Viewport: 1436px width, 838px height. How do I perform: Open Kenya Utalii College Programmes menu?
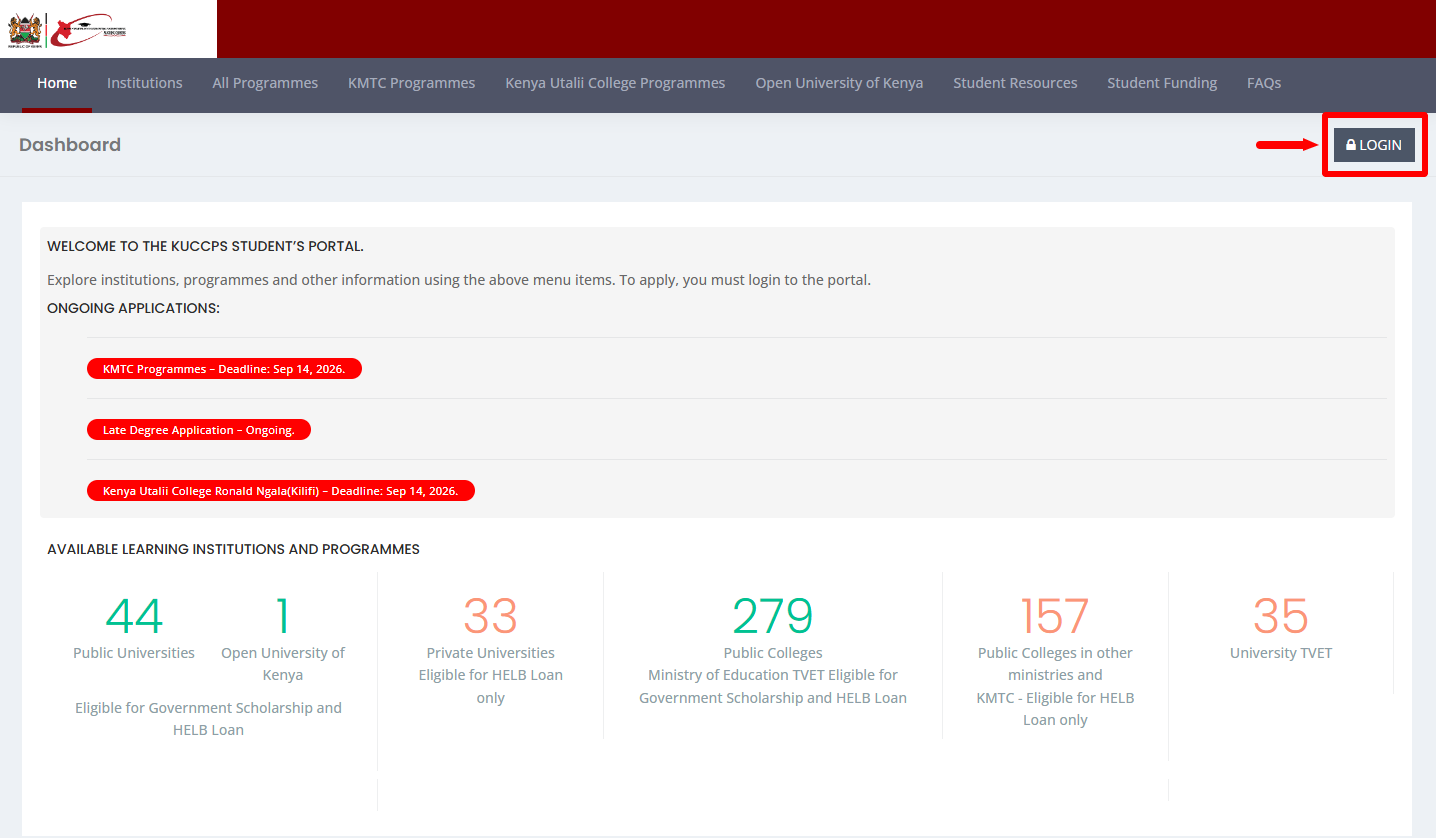coord(615,83)
